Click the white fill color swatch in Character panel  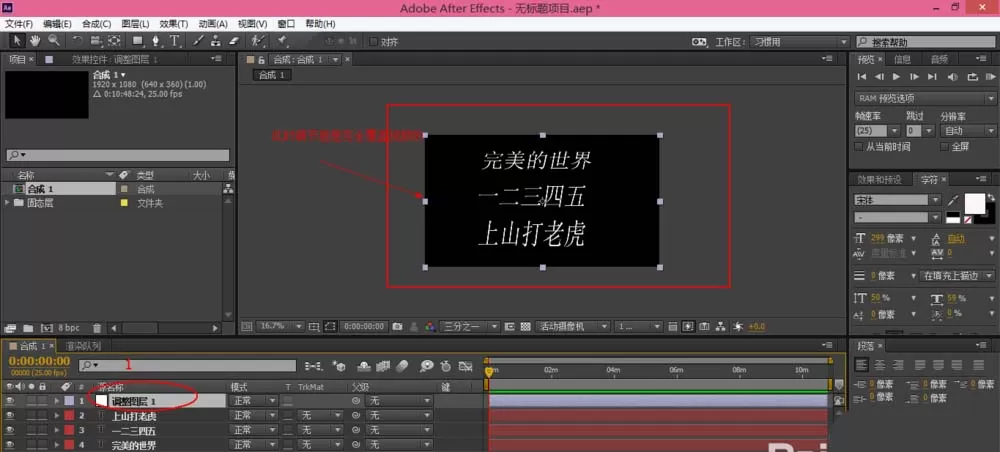[974, 203]
